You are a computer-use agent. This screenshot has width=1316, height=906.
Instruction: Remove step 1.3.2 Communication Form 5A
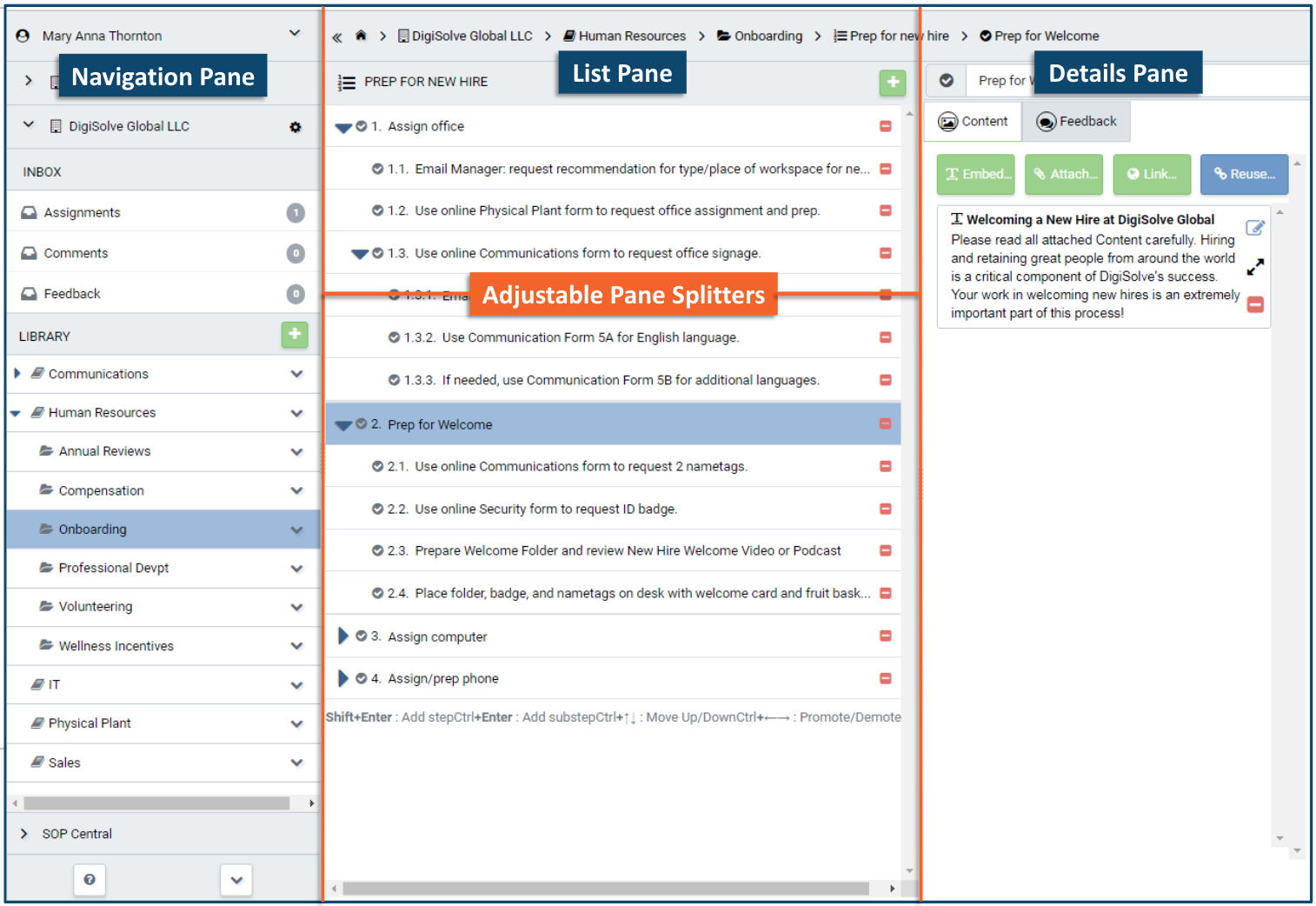pyautogui.click(x=886, y=337)
